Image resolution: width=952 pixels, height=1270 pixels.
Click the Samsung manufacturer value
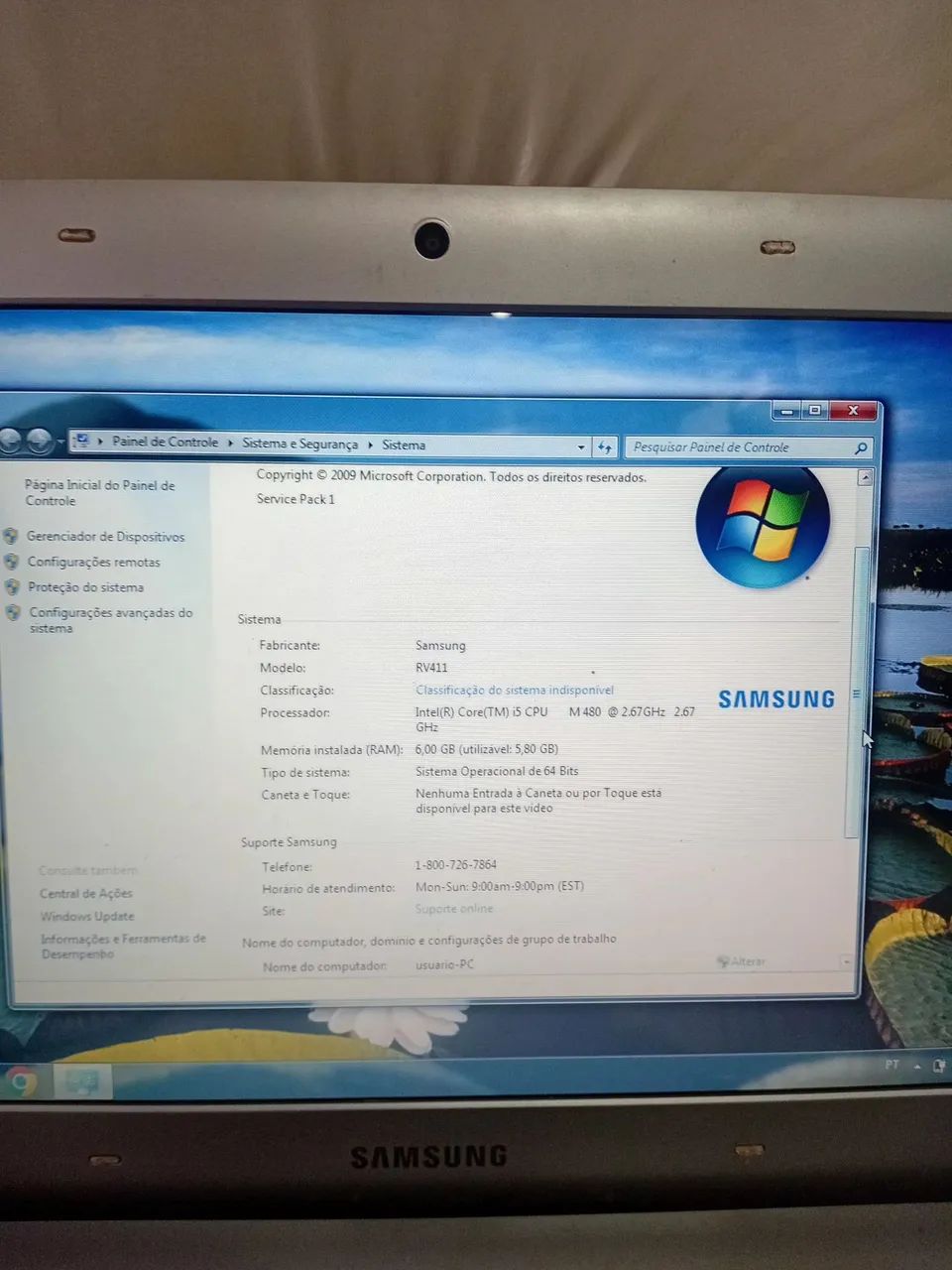(440, 646)
